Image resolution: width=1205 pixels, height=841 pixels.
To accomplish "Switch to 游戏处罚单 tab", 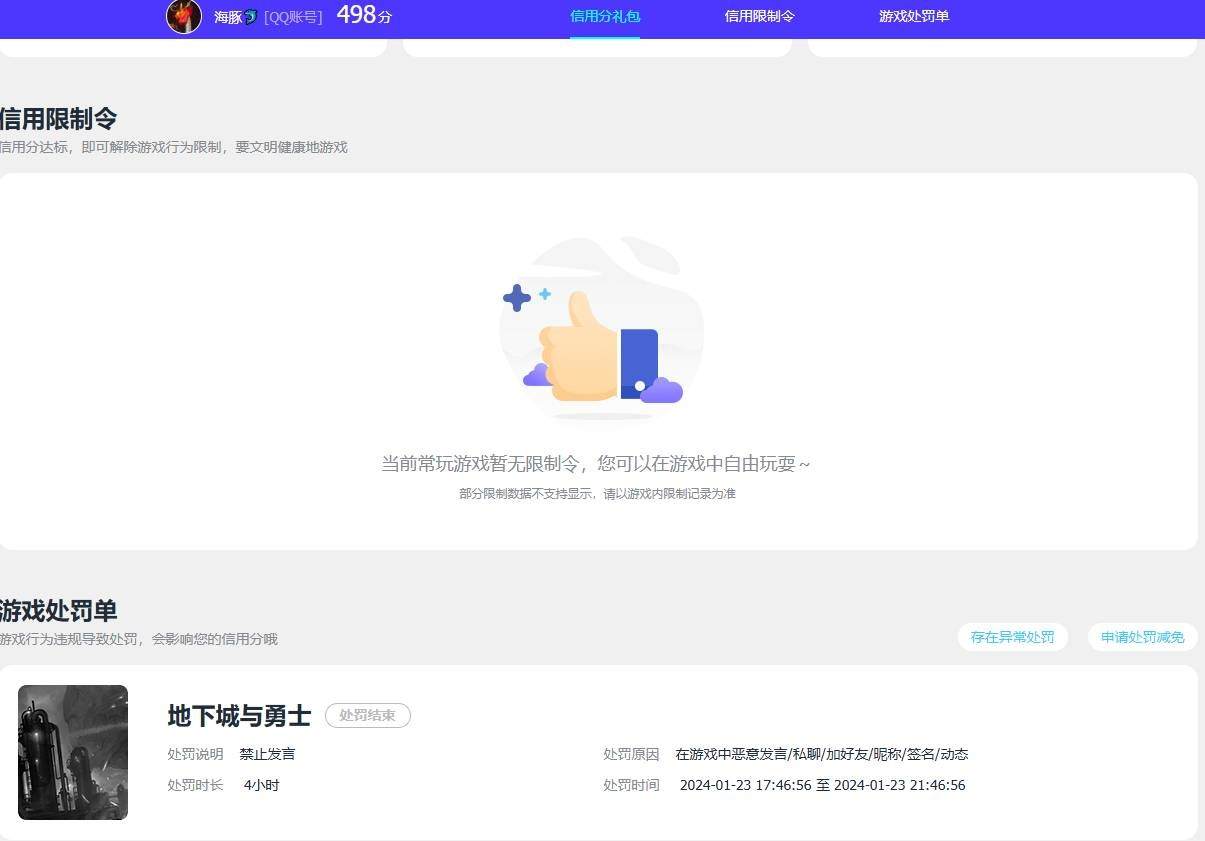I will point(914,16).
